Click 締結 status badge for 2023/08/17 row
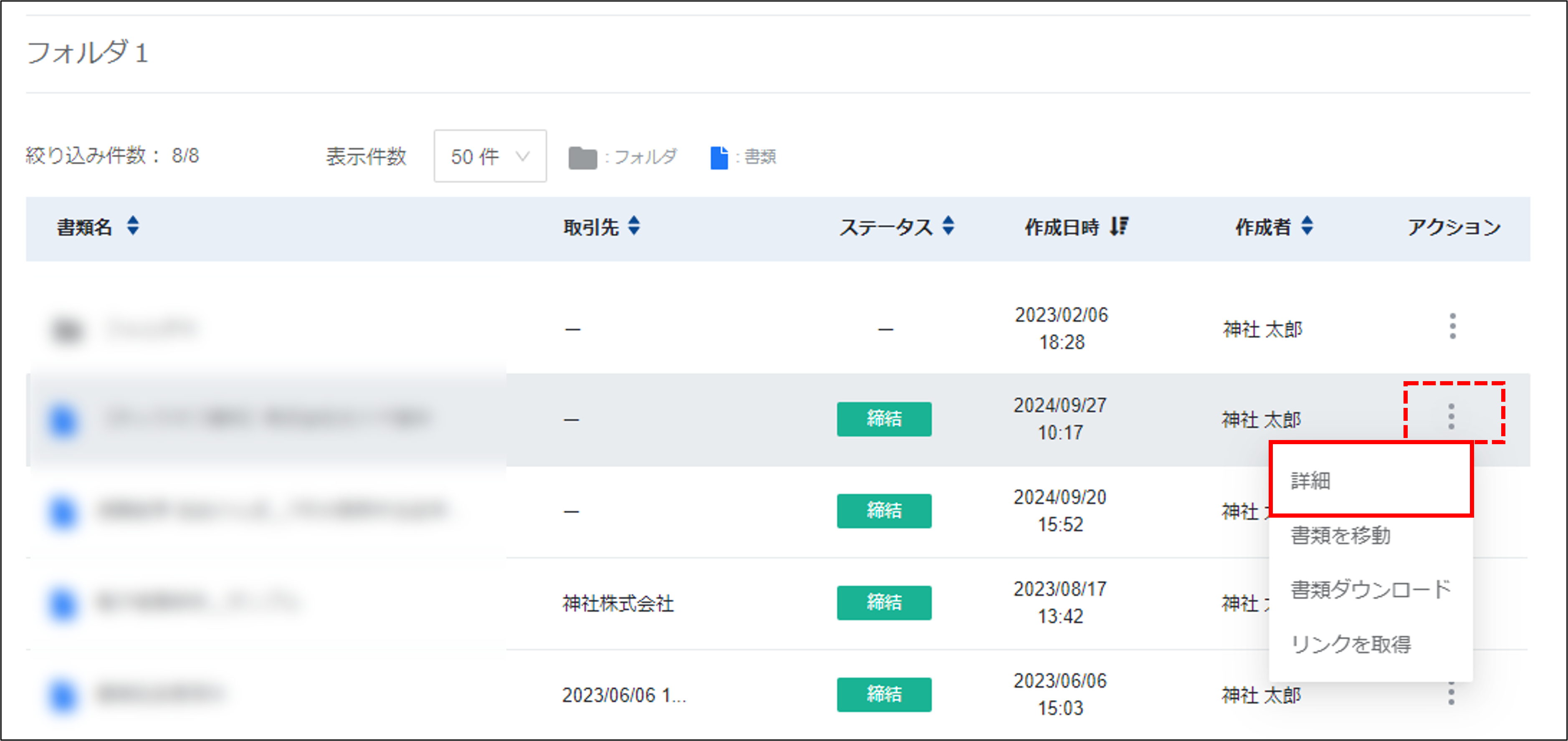The image size is (1568, 741). [x=884, y=603]
